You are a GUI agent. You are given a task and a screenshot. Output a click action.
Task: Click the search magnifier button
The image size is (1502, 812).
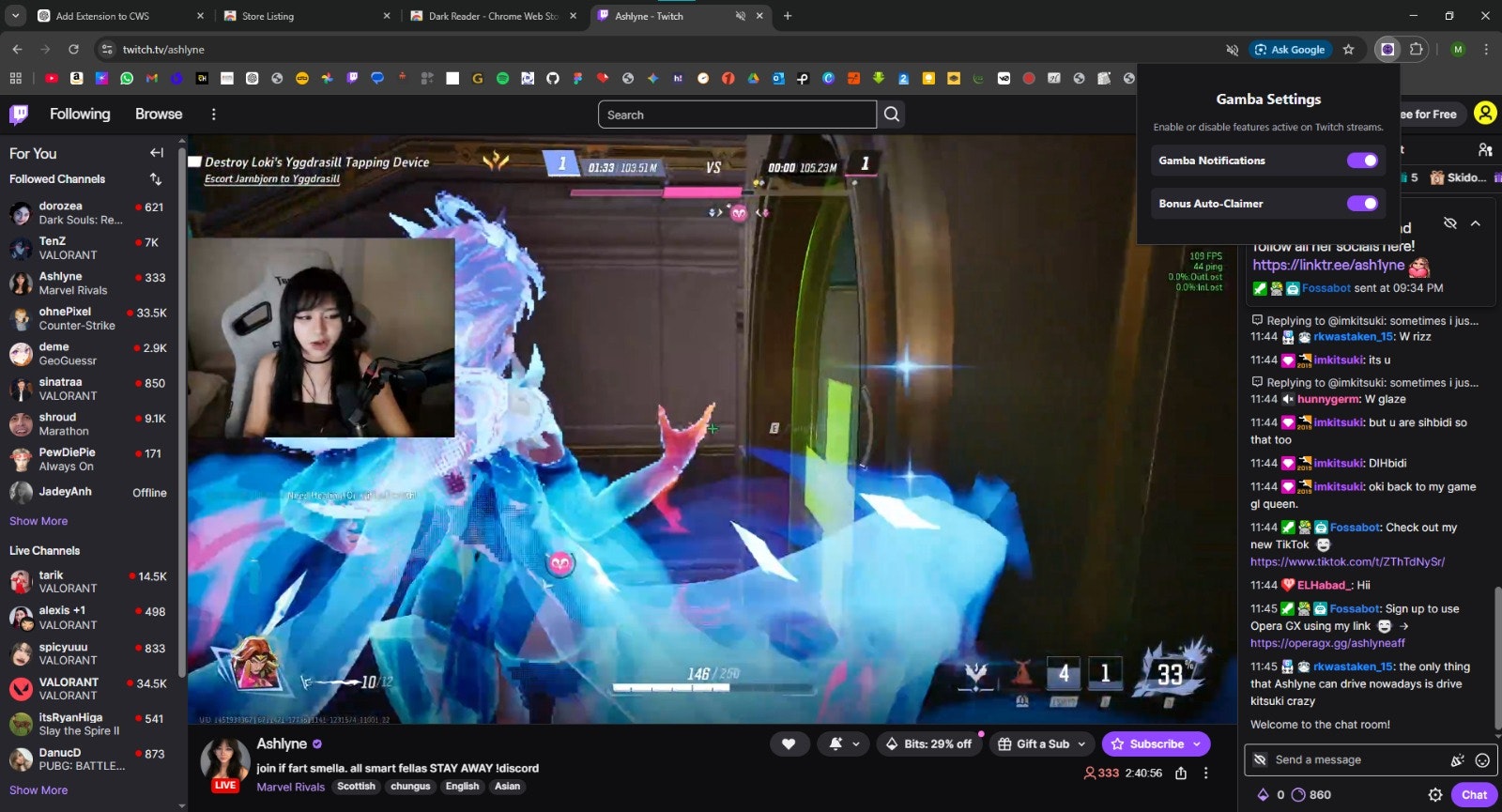892,115
